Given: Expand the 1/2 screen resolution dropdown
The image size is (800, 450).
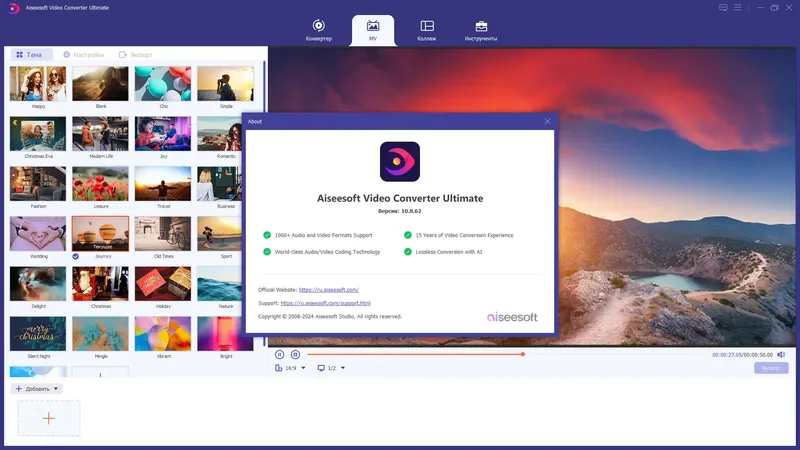Looking at the screenshot, I should (343, 368).
